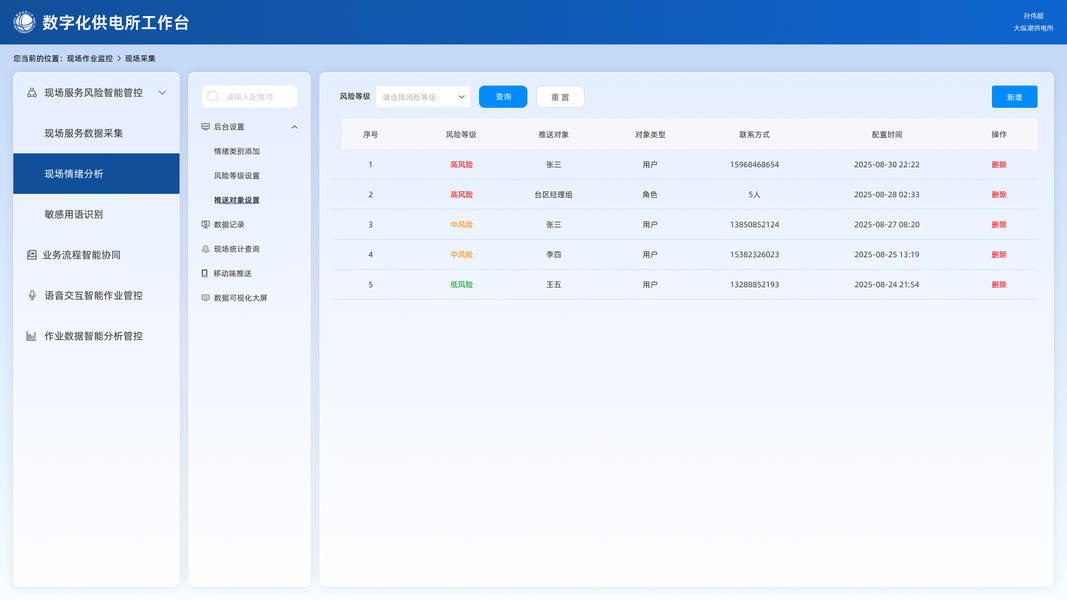The height and width of the screenshot is (600, 1067).
Task: Delete row 1 with phone 15968468654
Action: tap(999, 165)
